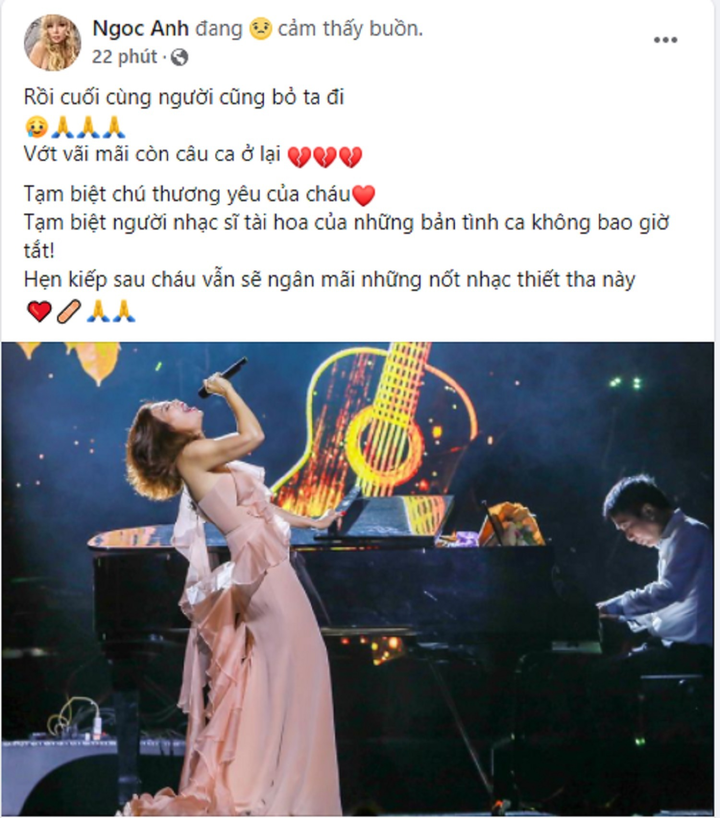Viewport: 720px width, 818px height.
Task: Click the 'Tạm biệt người nhạc sĩ' paragraph
Action: click(346, 237)
